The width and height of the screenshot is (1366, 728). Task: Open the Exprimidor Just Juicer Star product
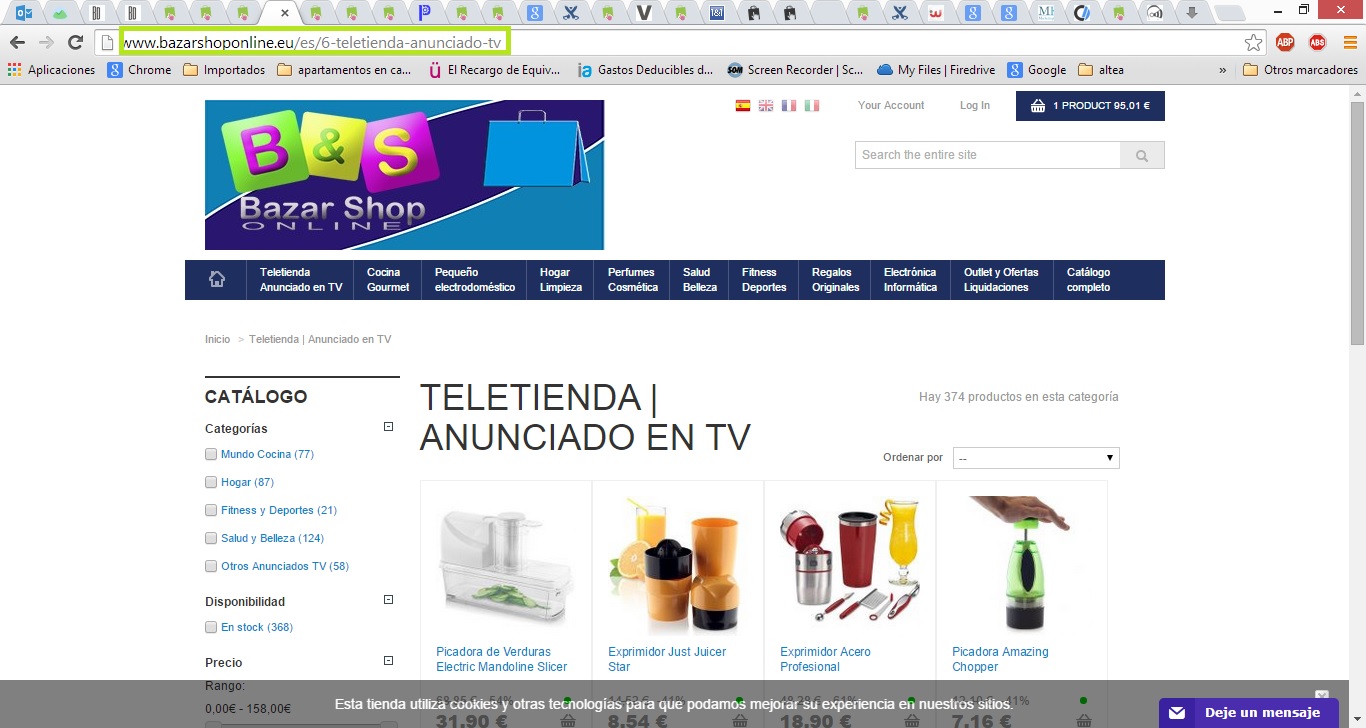[x=667, y=659]
